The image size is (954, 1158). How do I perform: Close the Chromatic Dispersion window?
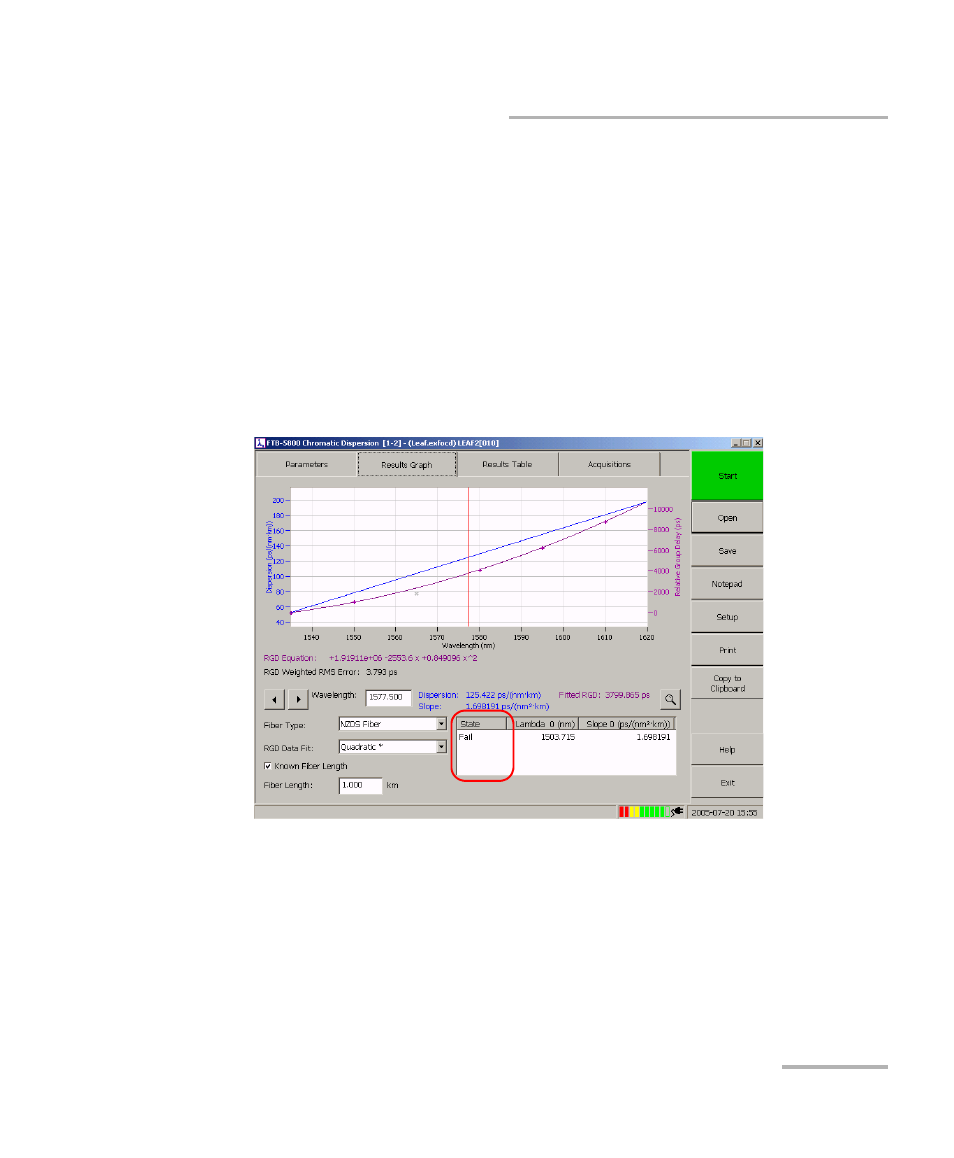click(x=758, y=443)
